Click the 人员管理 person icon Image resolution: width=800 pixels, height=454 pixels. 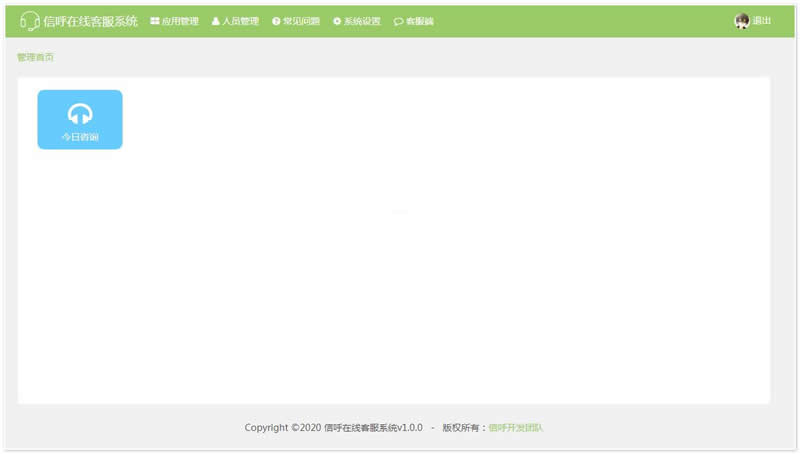click(215, 21)
